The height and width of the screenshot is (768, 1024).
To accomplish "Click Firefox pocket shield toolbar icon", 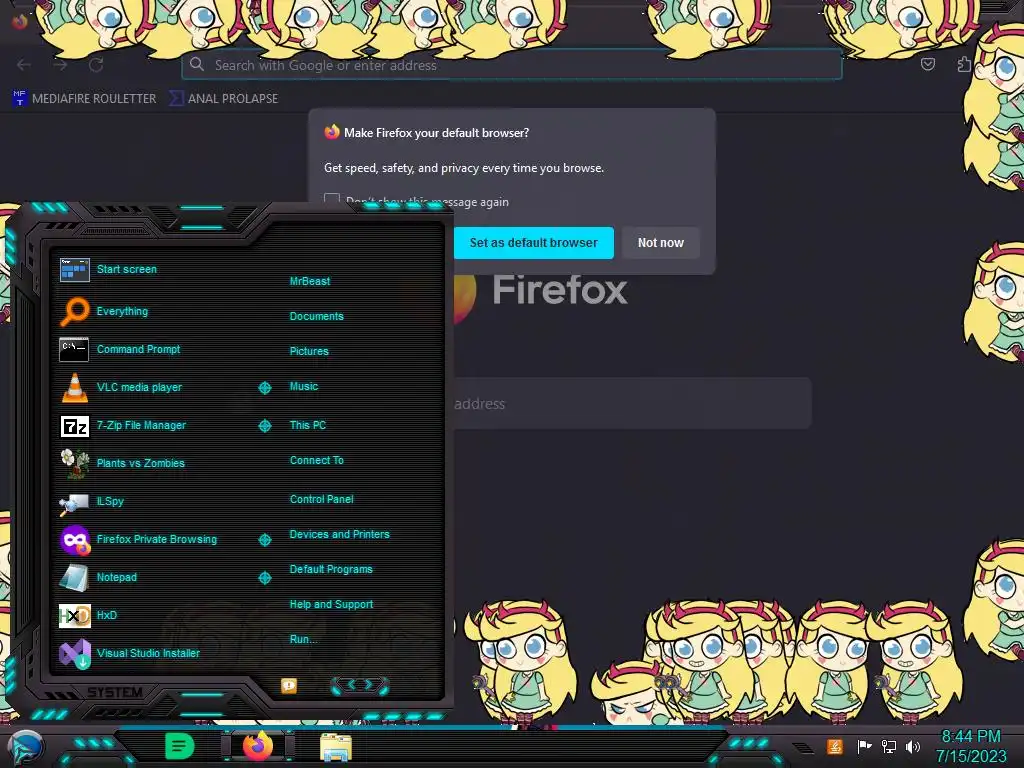I will tap(927, 64).
